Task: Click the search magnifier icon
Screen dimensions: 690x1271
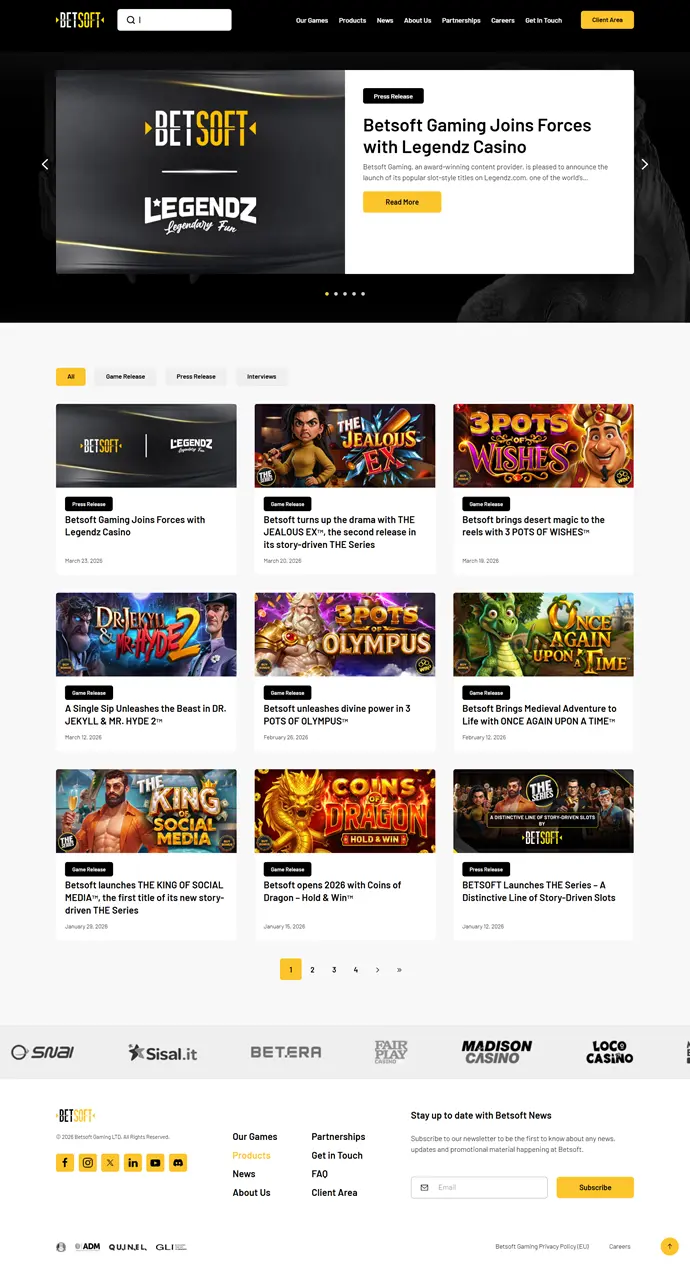Action: 131,20
